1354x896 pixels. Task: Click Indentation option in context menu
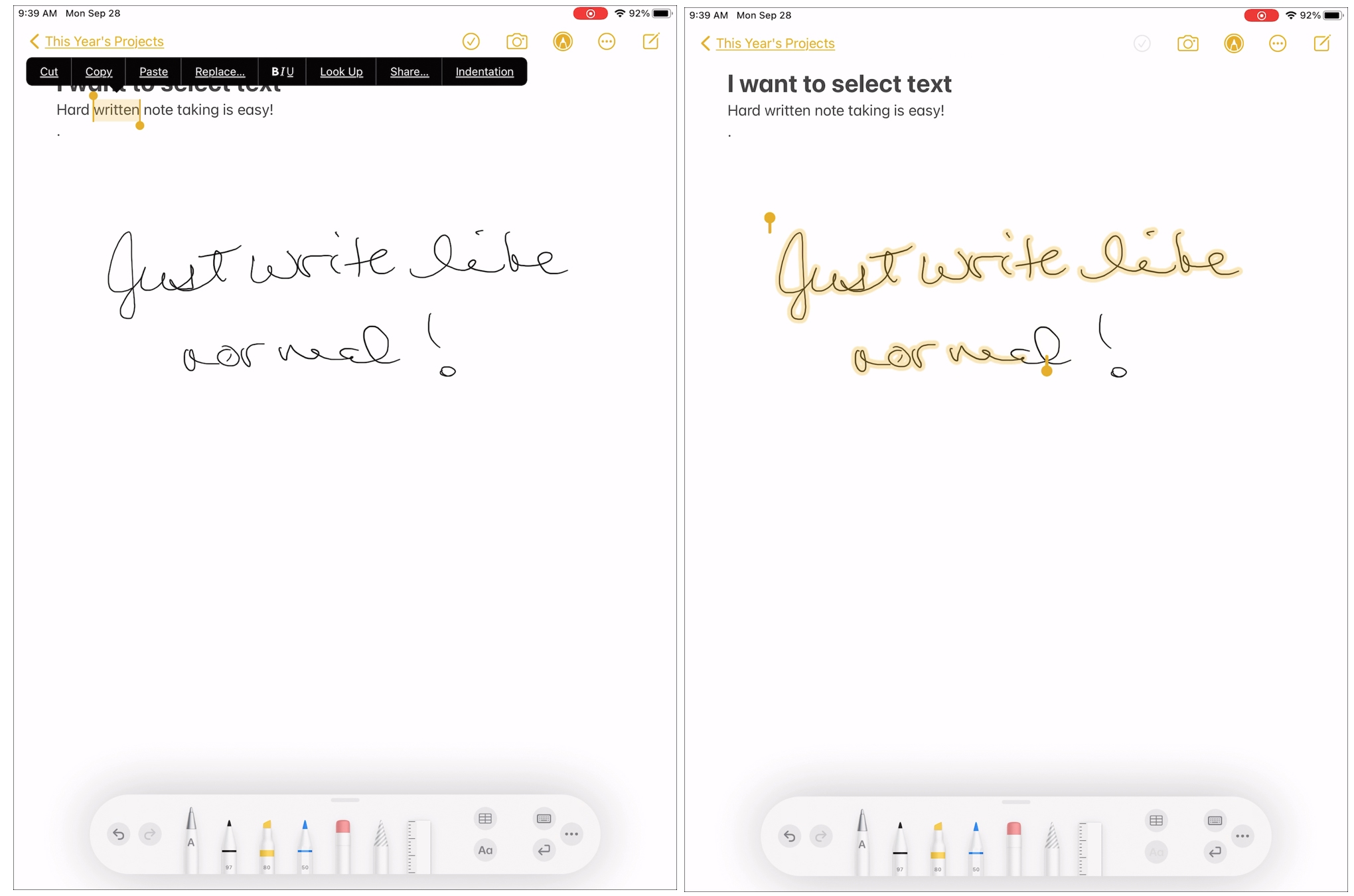pyautogui.click(x=485, y=71)
